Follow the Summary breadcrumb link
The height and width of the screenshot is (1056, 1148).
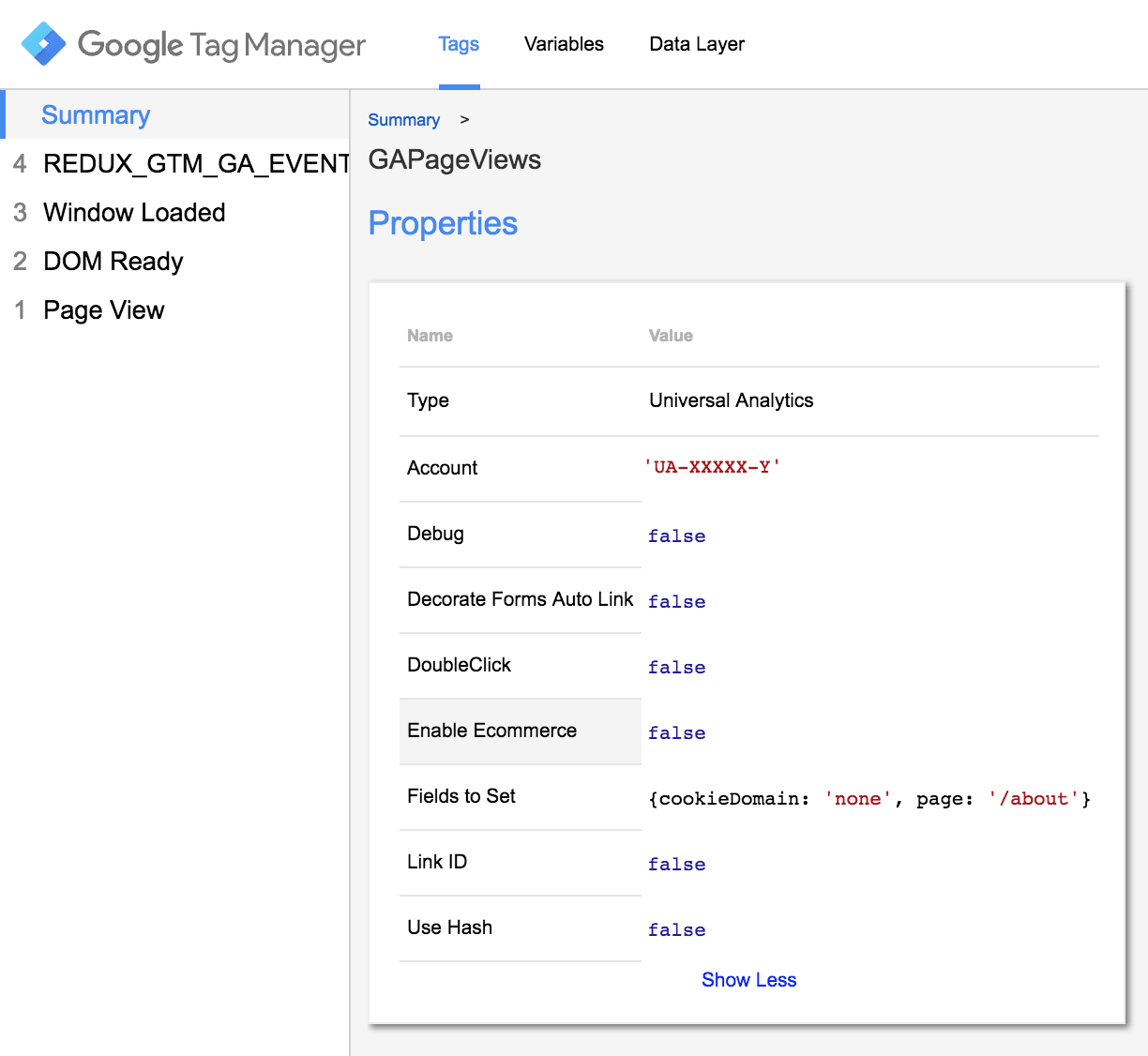pyautogui.click(x=403, y=120)
